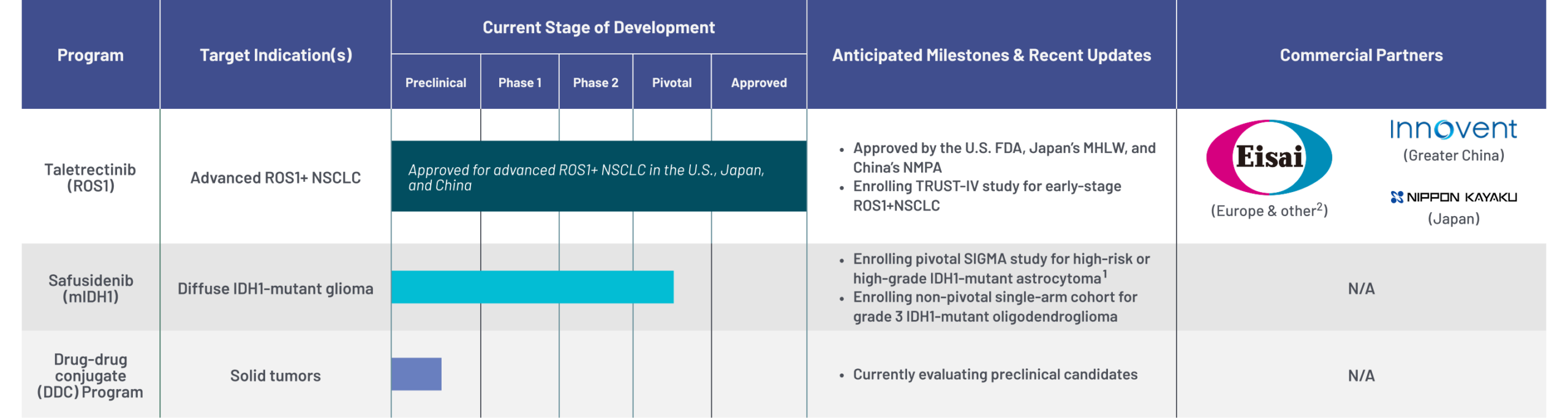This screenshot has width=1568, height=418.
Task: Click the Phase 1 column header
Action: click(519, 83)
